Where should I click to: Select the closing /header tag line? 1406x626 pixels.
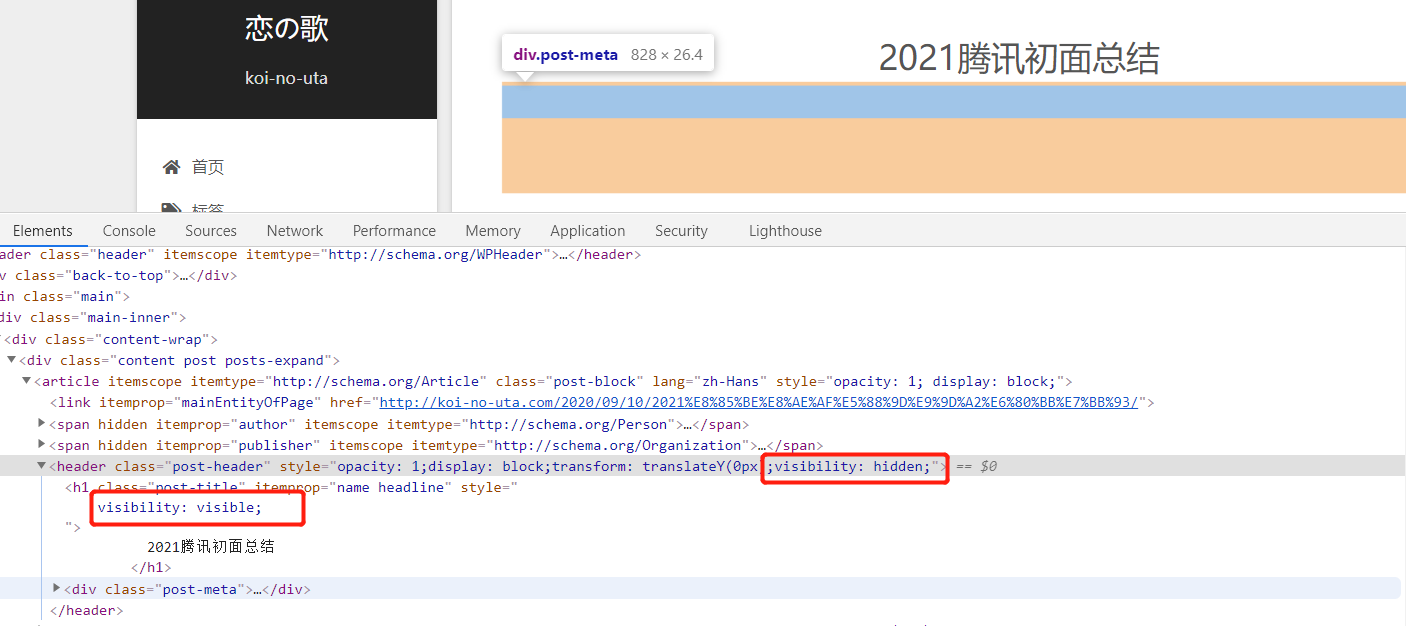coord(86,610)
